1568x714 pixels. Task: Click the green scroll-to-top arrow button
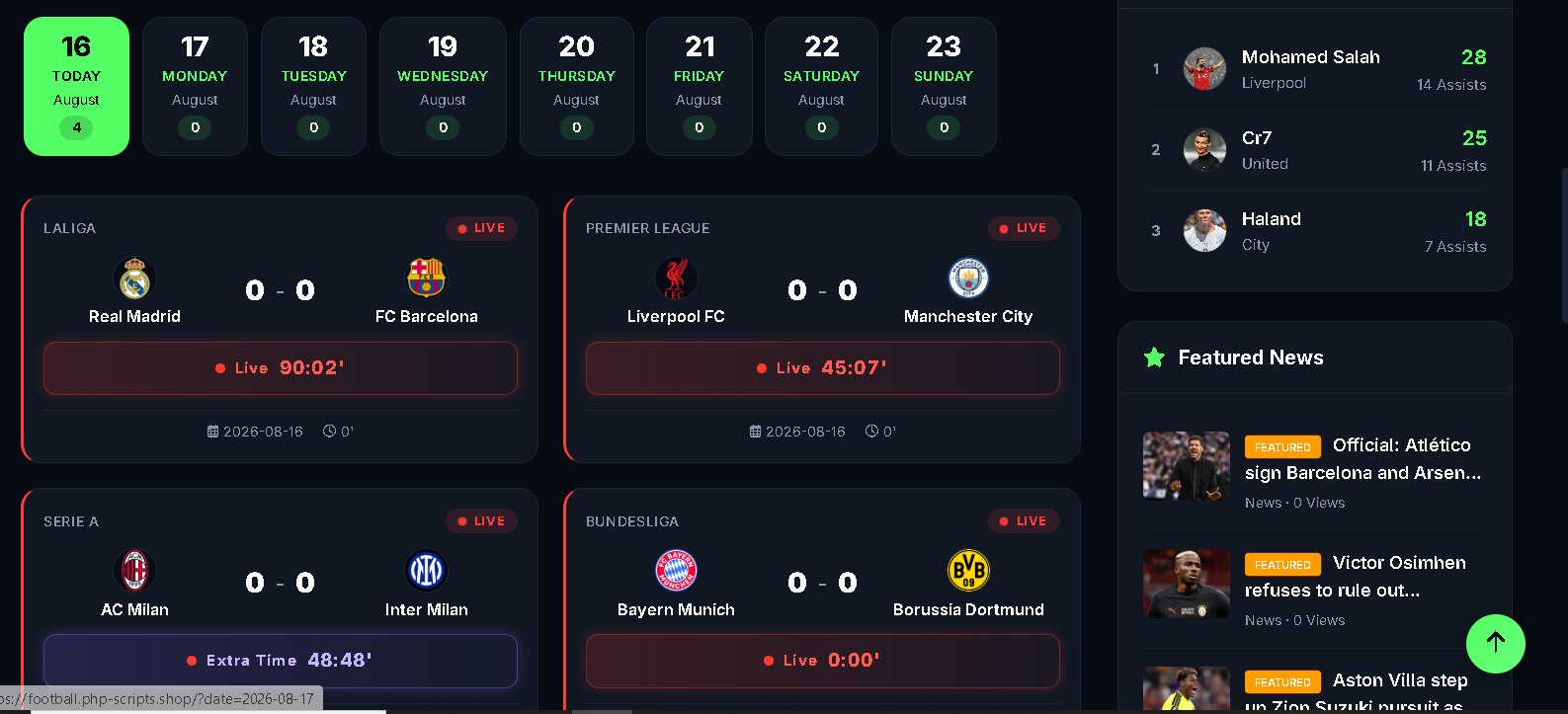[1496, 644]
